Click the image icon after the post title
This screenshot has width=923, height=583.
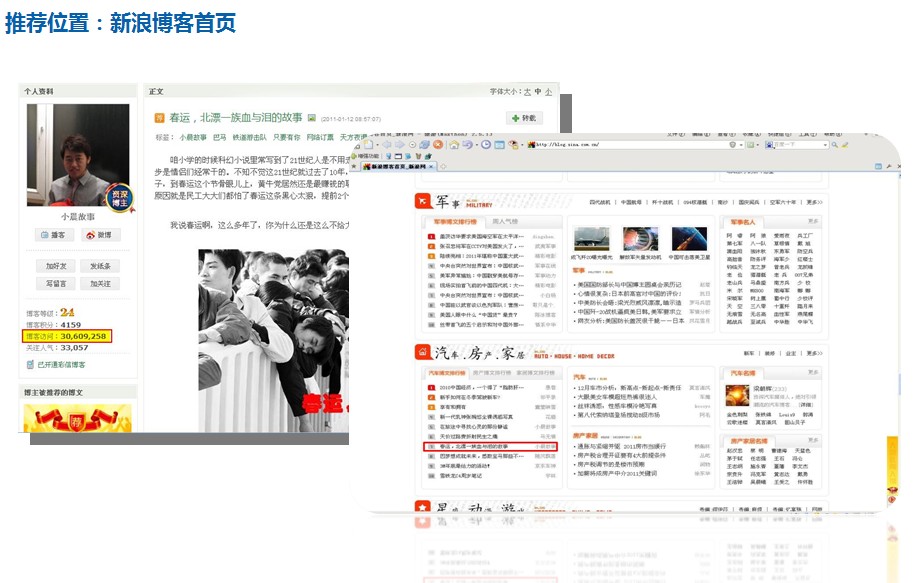click(312, 118)
